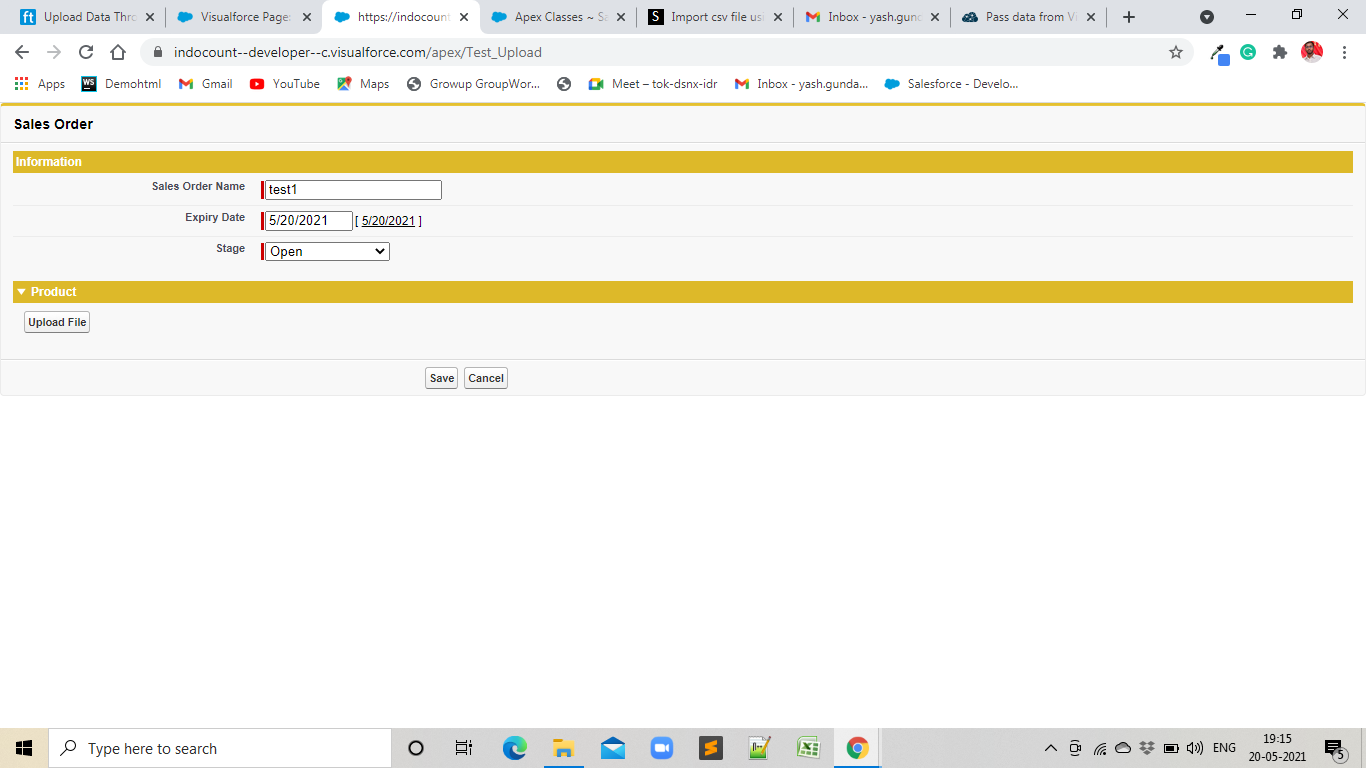Launch Microsoft Edge from the taskbar

tap(514, 748)
